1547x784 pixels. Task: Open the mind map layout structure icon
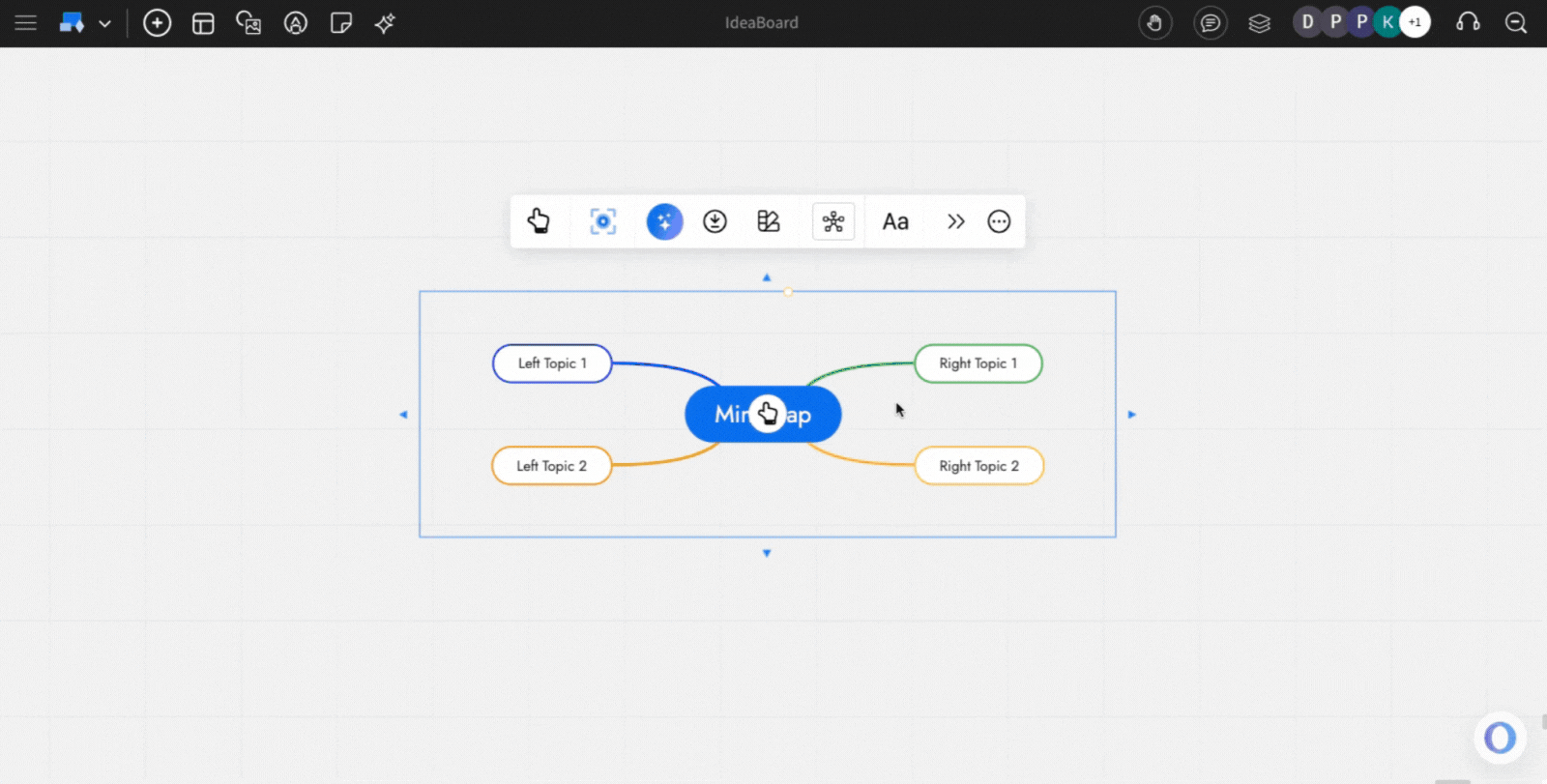coord(833,221)
